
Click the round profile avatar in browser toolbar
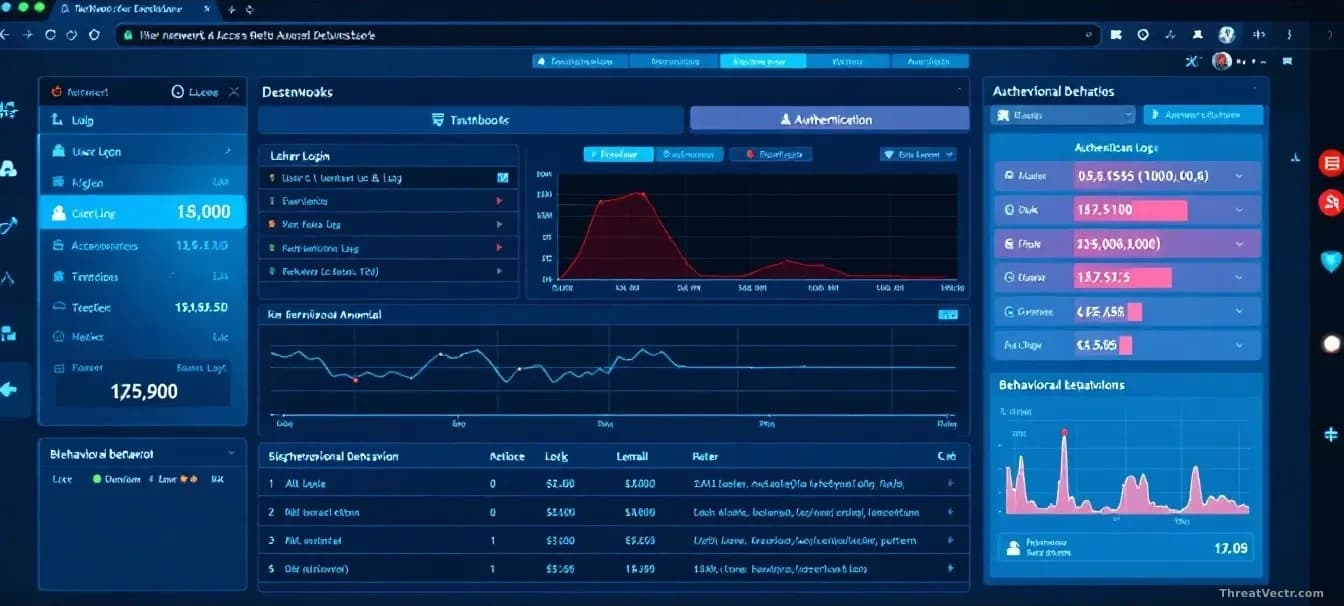(x=1227, y=35)
